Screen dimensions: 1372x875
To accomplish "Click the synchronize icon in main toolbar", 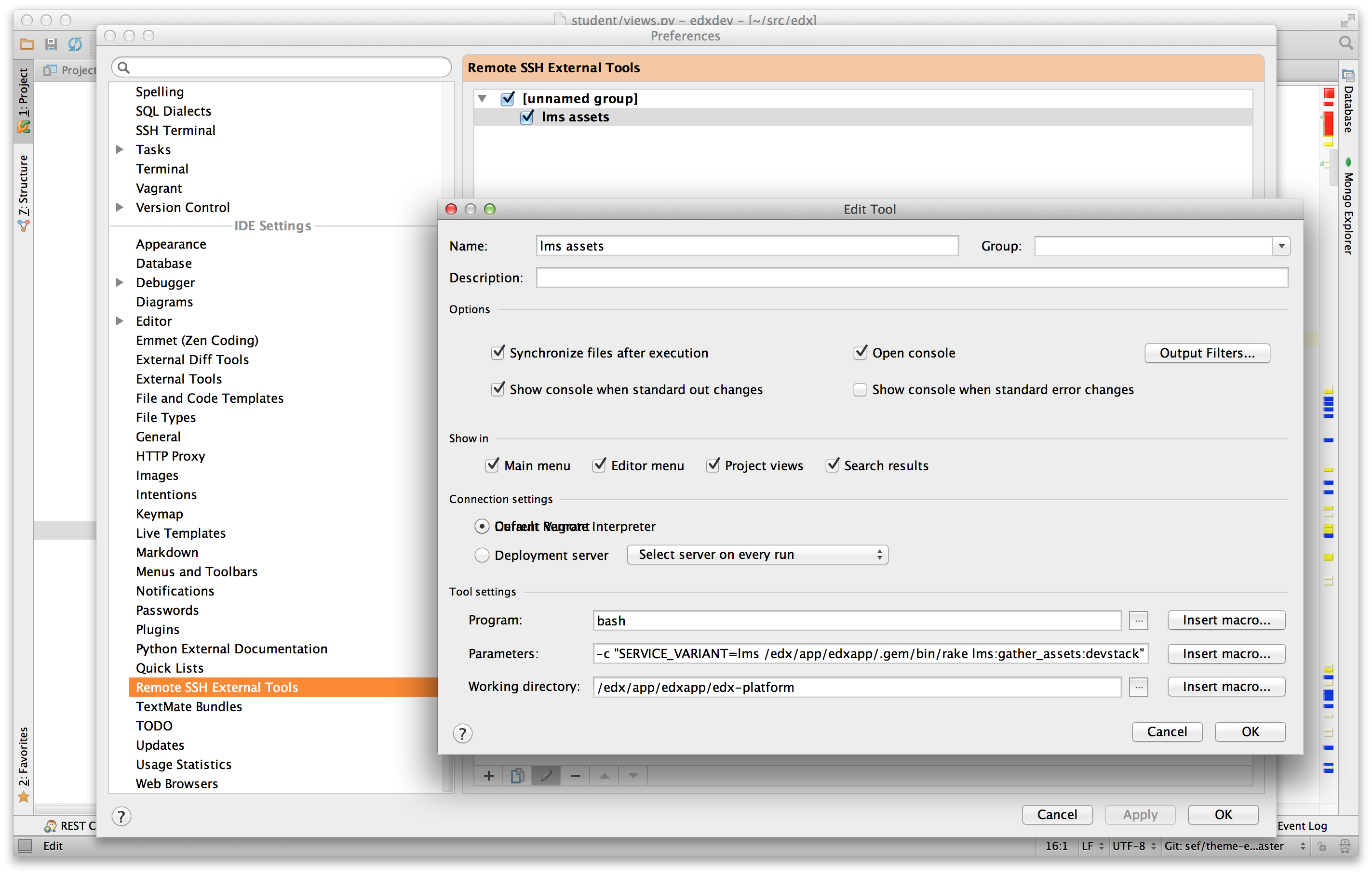I will [75, 44].
